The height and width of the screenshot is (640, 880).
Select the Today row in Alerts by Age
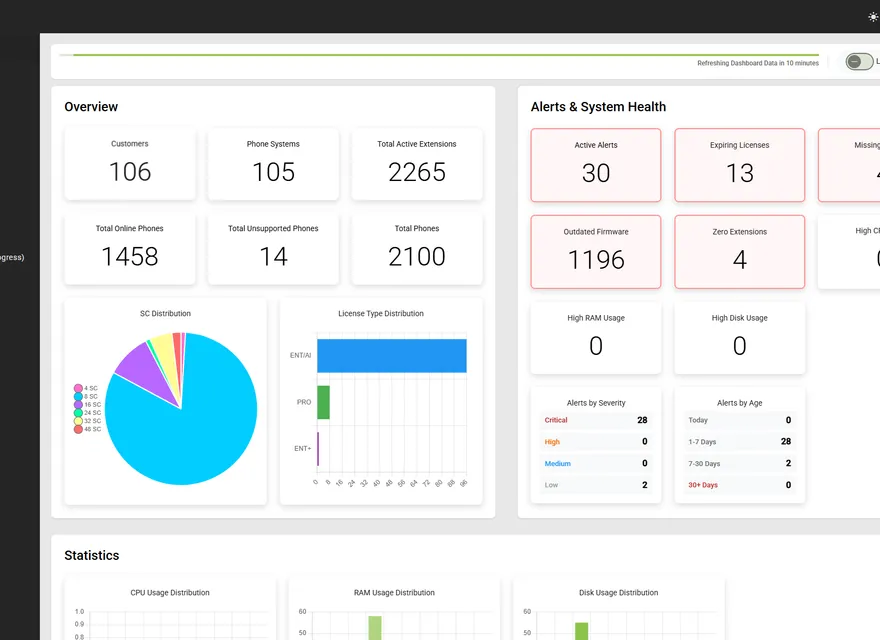click(x=740, y=420)
